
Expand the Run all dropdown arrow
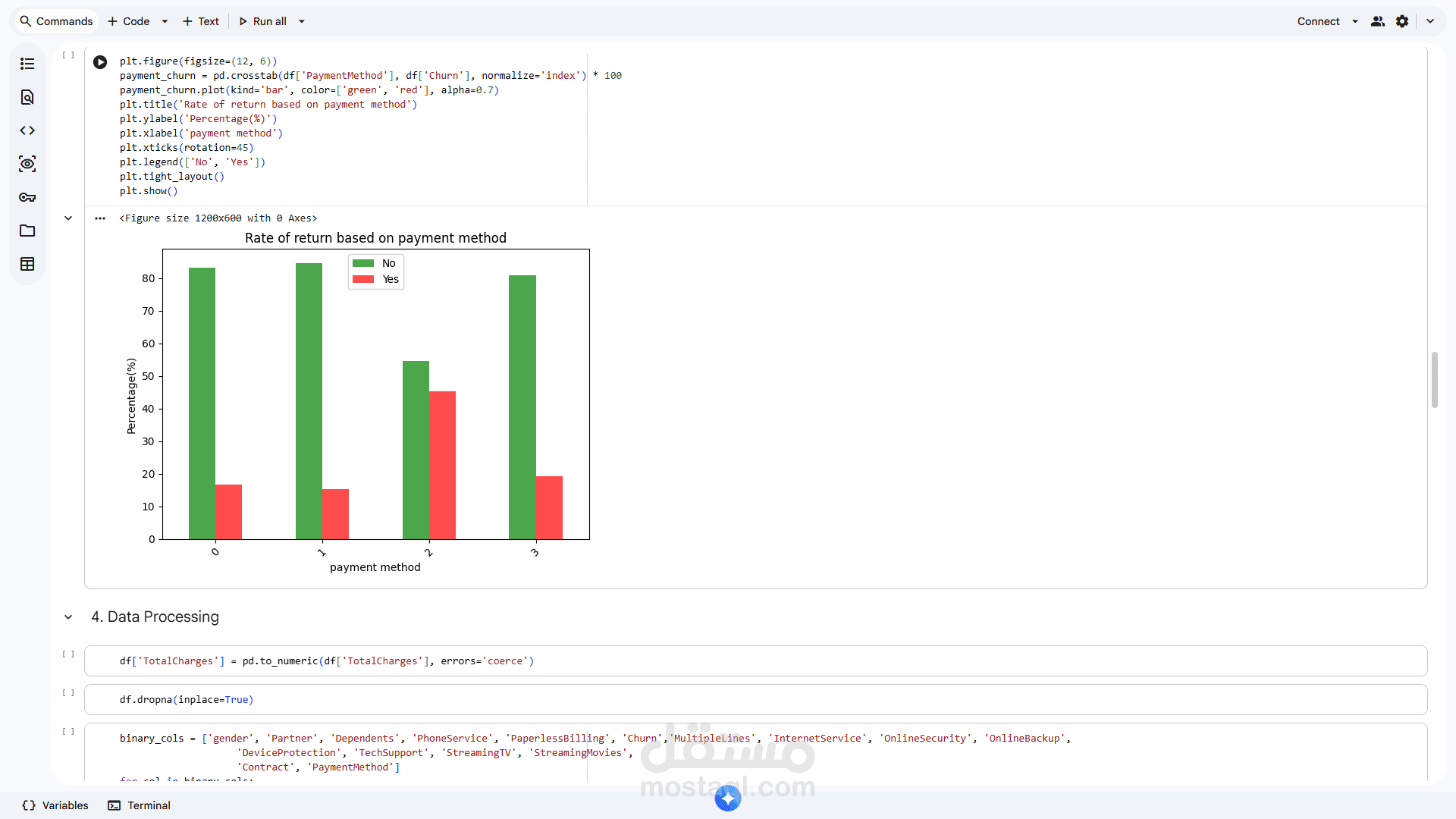click(302, 21)
